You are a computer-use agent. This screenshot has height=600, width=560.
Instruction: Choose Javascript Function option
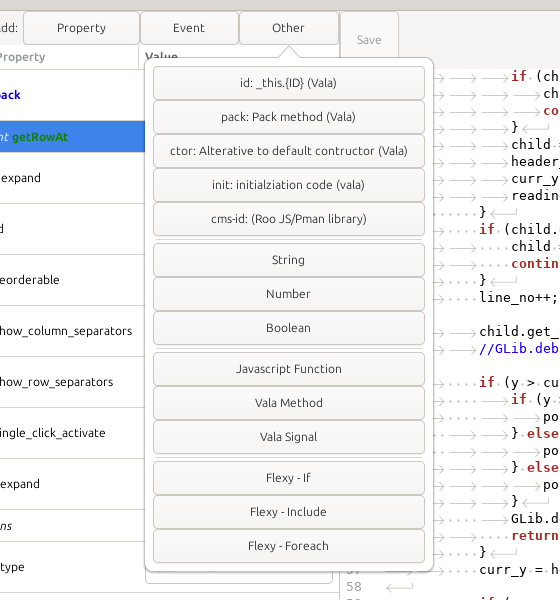(x=289, y=369)
